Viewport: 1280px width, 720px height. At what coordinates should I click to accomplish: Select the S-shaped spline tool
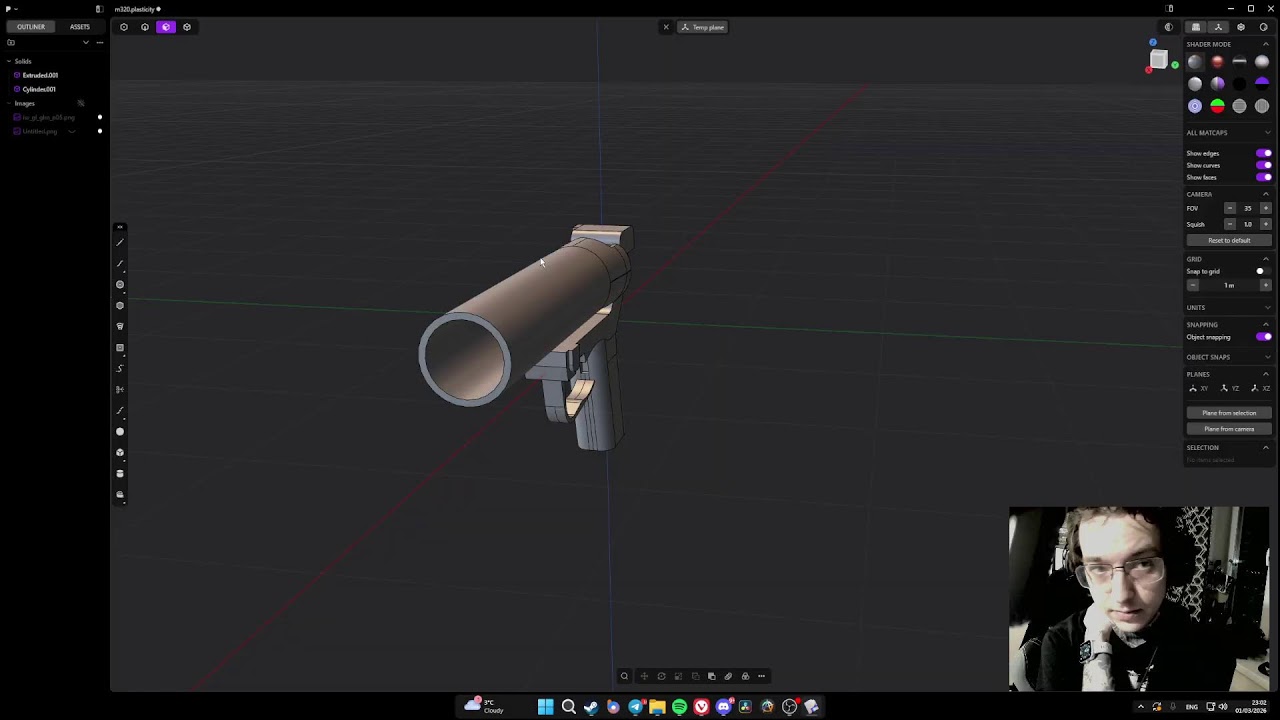pos(120,369)
